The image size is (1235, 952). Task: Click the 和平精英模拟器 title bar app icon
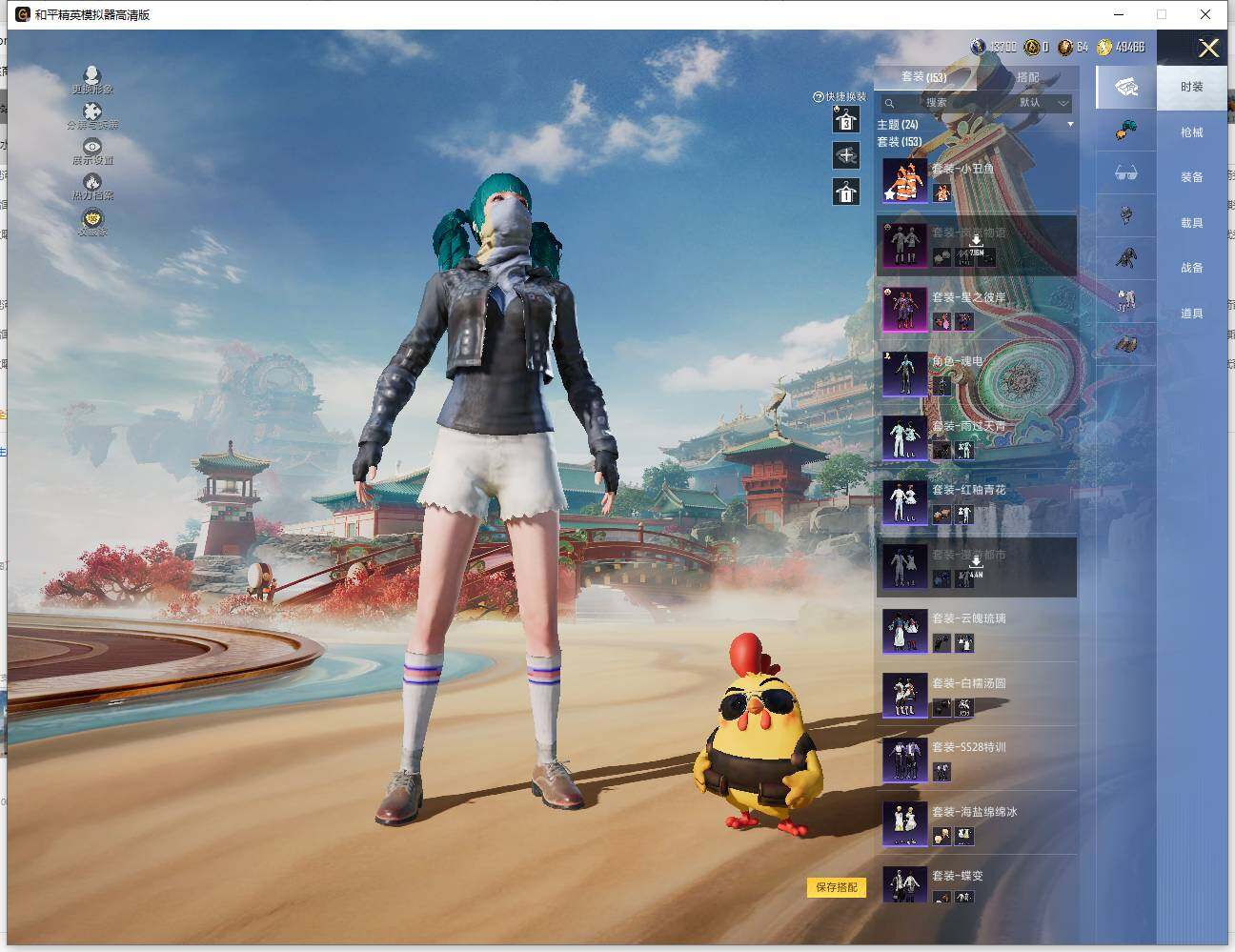coord(22,14)
